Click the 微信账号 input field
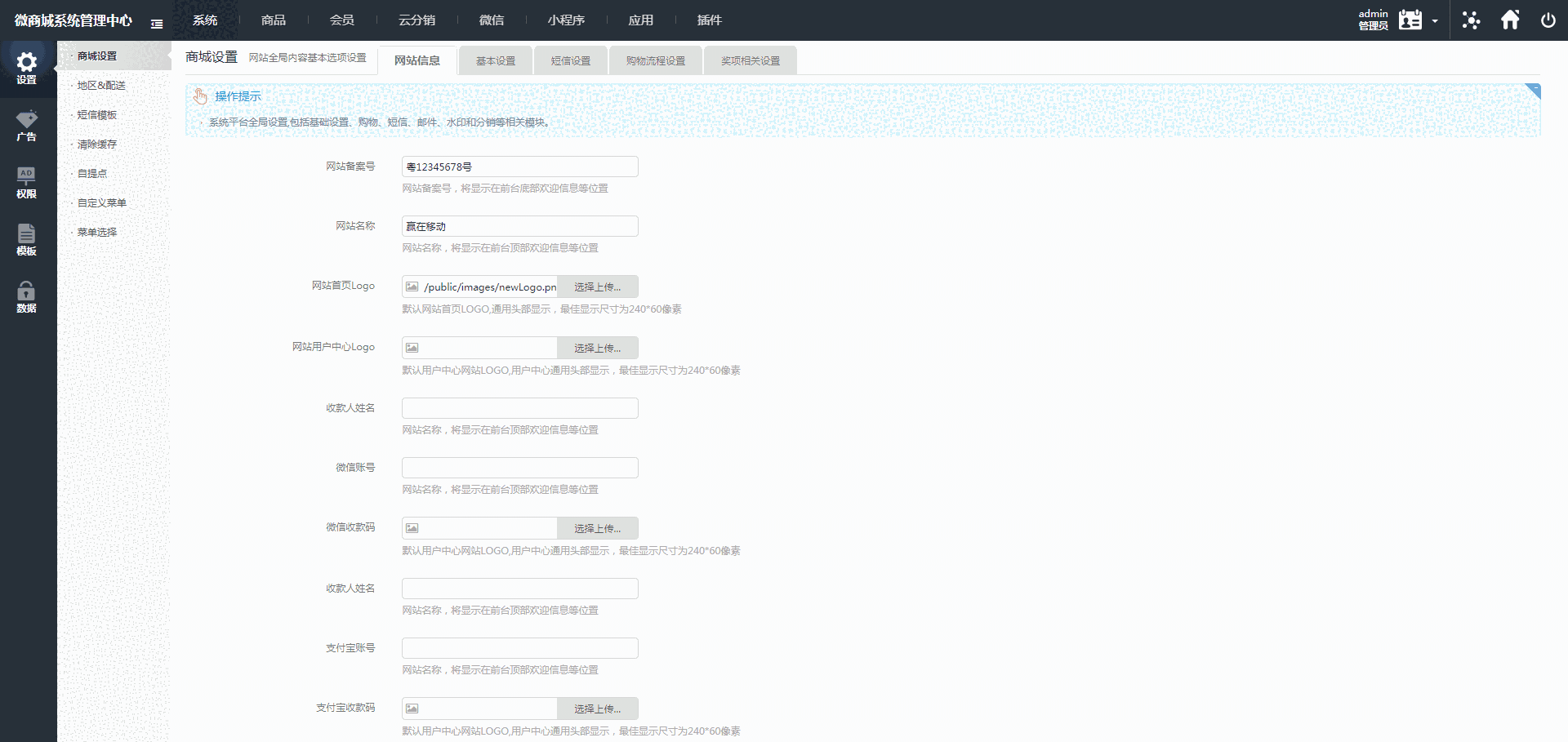This screenshot has height=742, width=1568. [x=520, y=468]
